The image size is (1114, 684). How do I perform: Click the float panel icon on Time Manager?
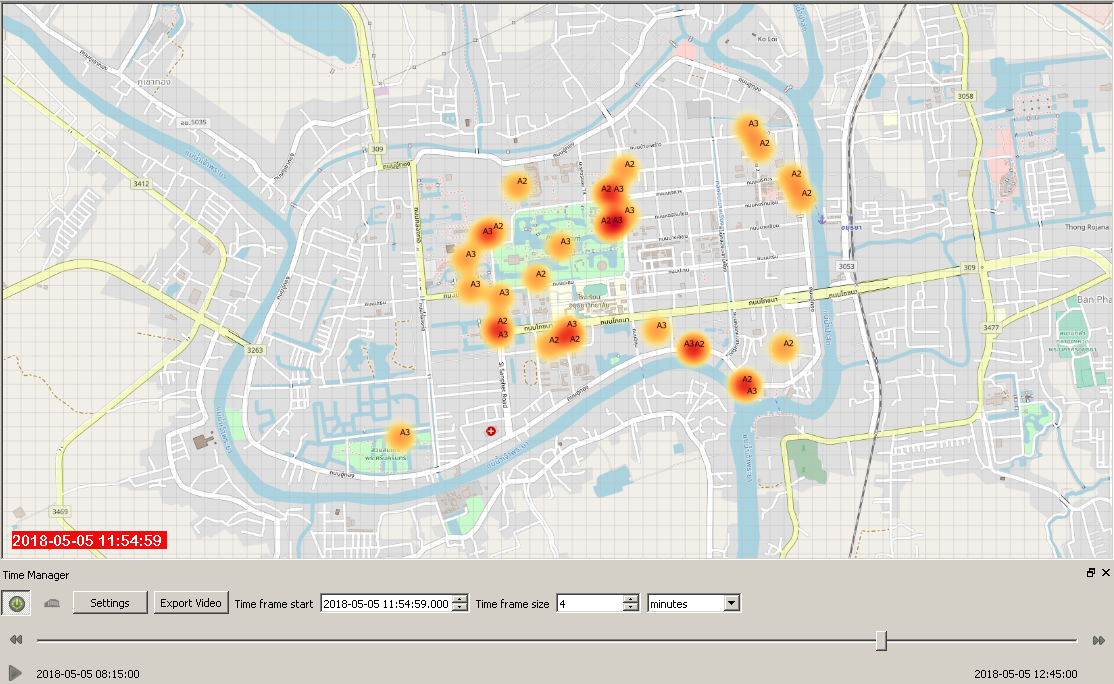tap(1090, 574)
